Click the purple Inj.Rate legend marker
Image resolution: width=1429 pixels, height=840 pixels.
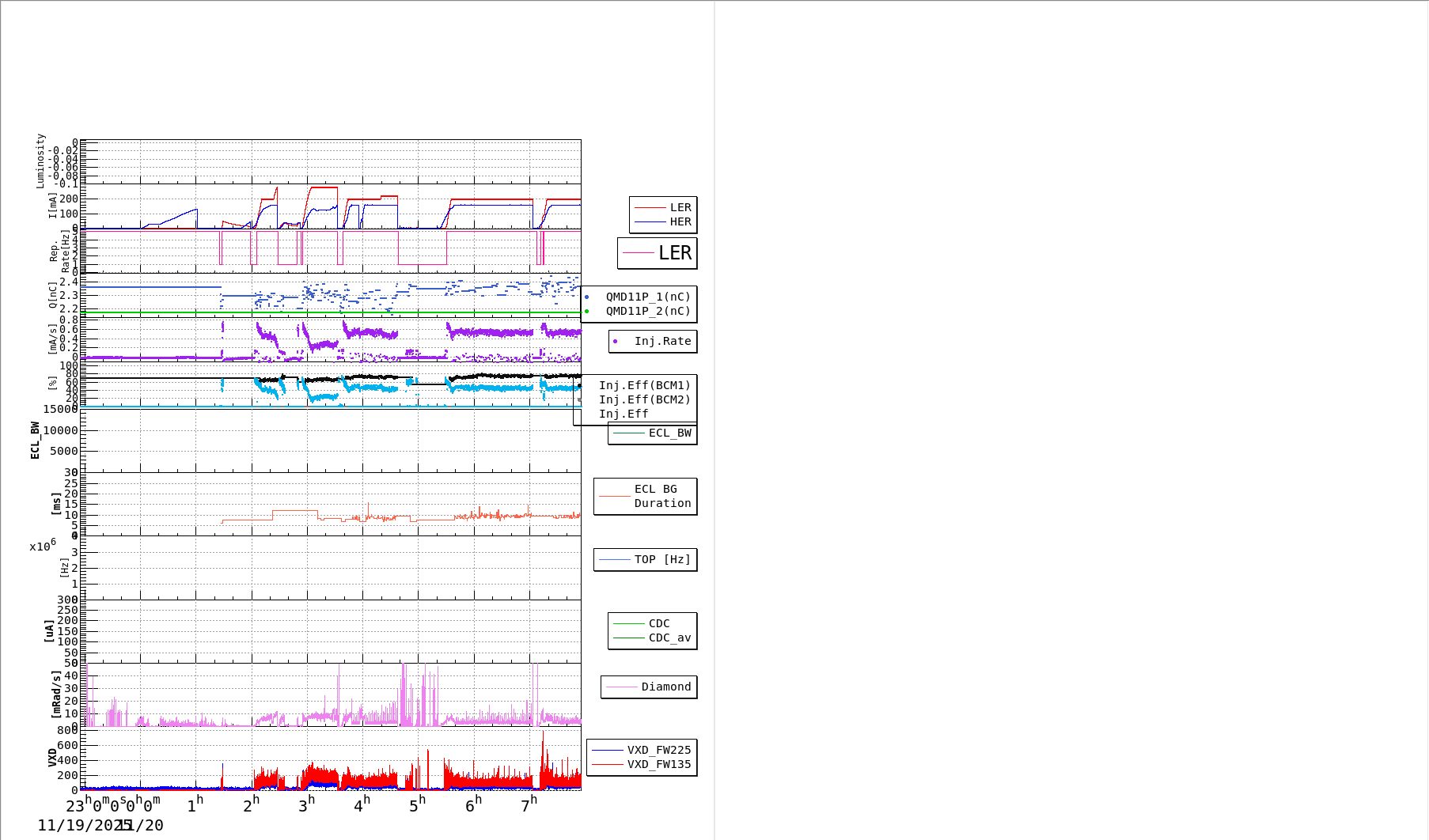[x=615, y=342]
